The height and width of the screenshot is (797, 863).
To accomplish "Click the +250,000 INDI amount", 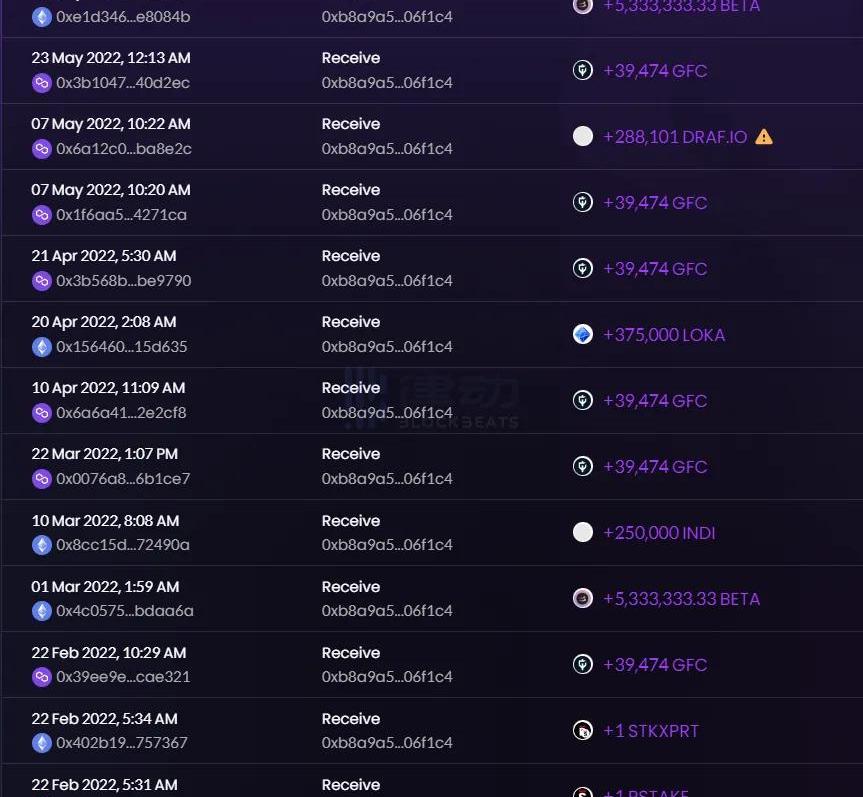I will coord(659,533).
